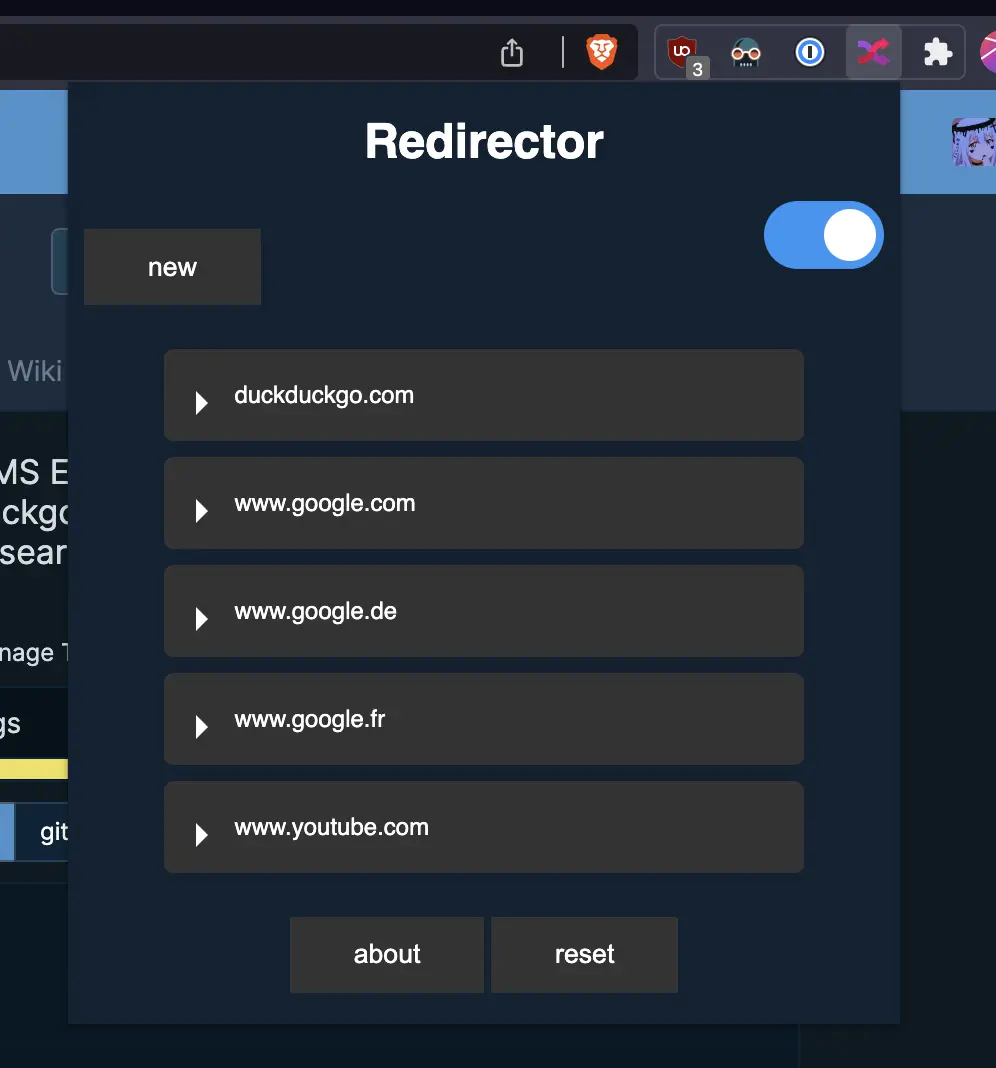Screen dimensions: 996x1068
Task: Open the uBlock Origin extension icon
Action: tap(683, 52)
